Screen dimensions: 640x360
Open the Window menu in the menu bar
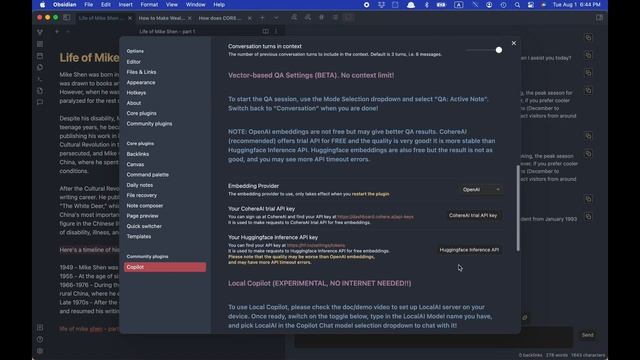pyautogui.click(x=195, y=4)
